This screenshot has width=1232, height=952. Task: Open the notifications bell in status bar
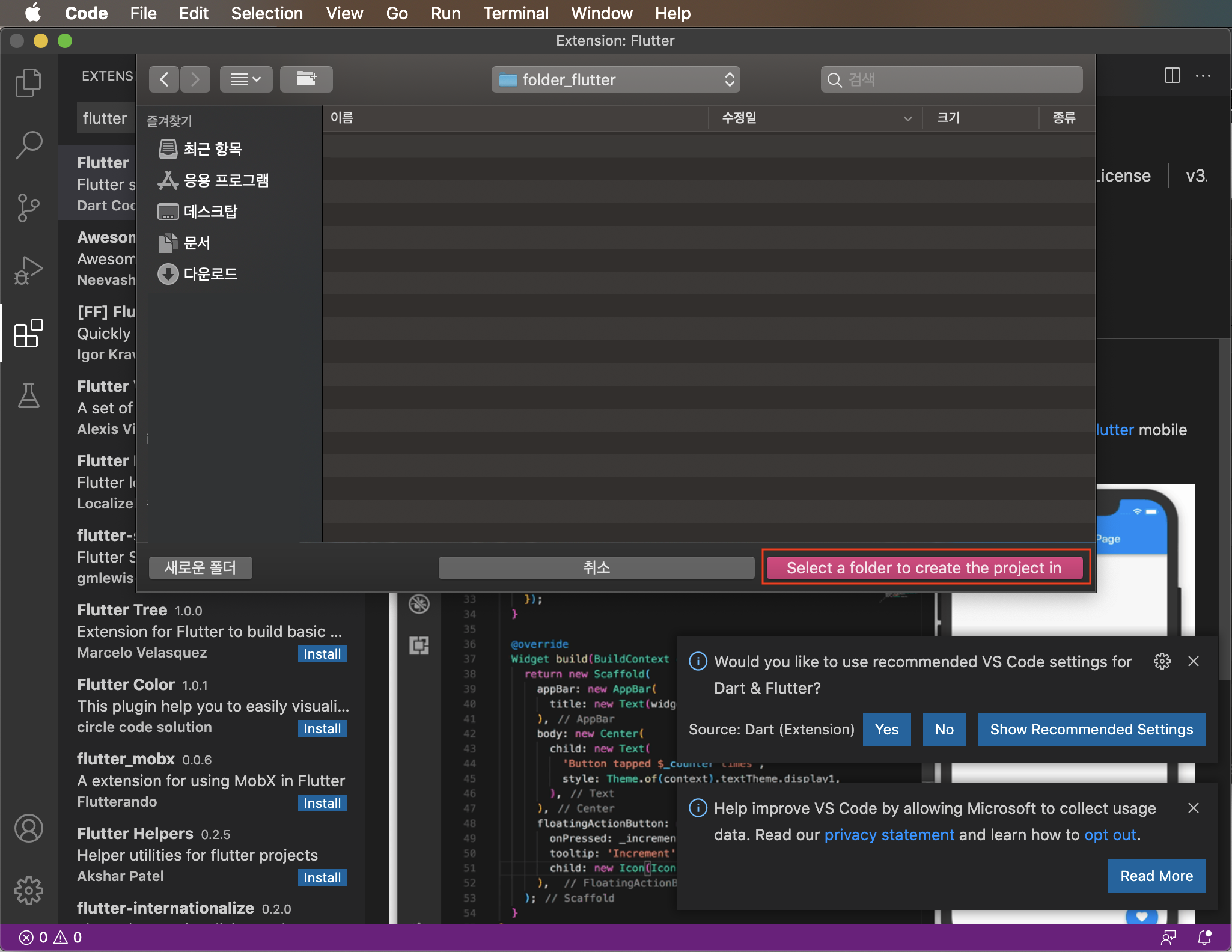click(x=1204, y=938)
